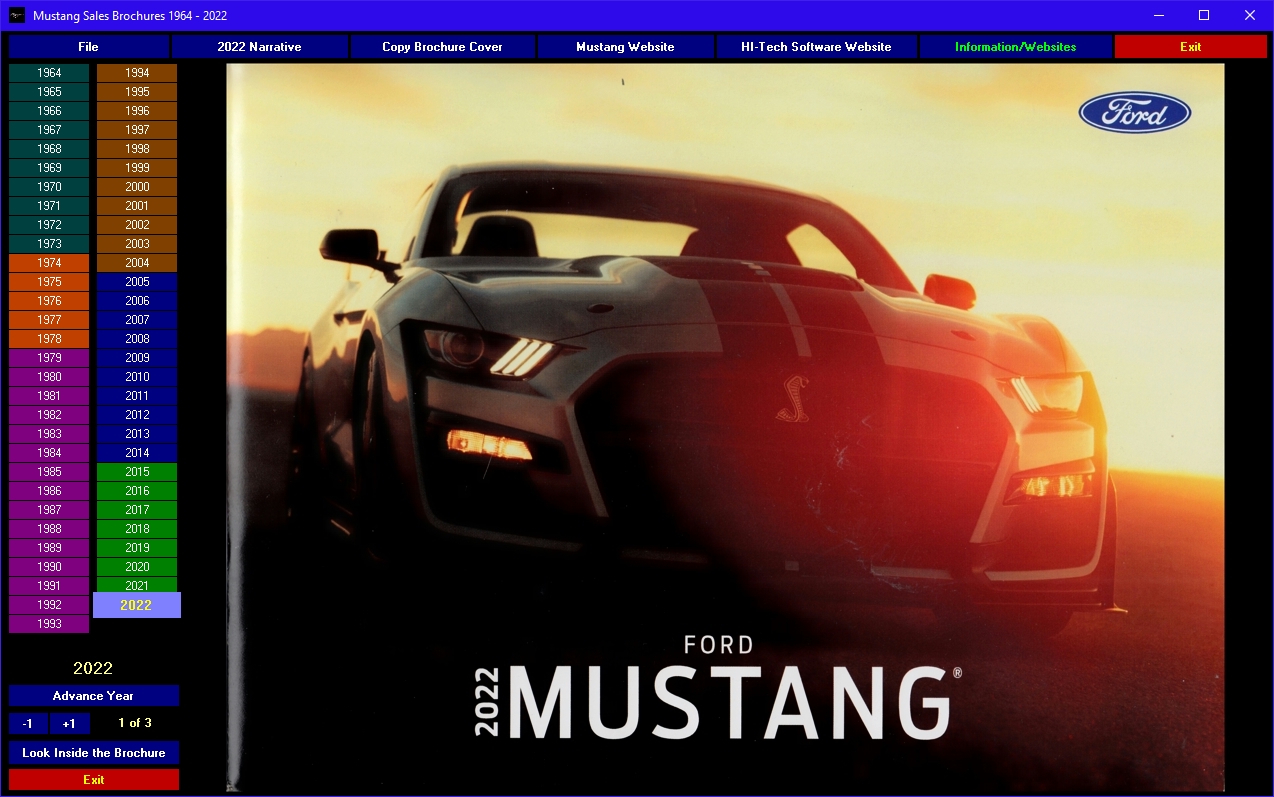
Task: Select year 1992
Action: pos(49,605)
